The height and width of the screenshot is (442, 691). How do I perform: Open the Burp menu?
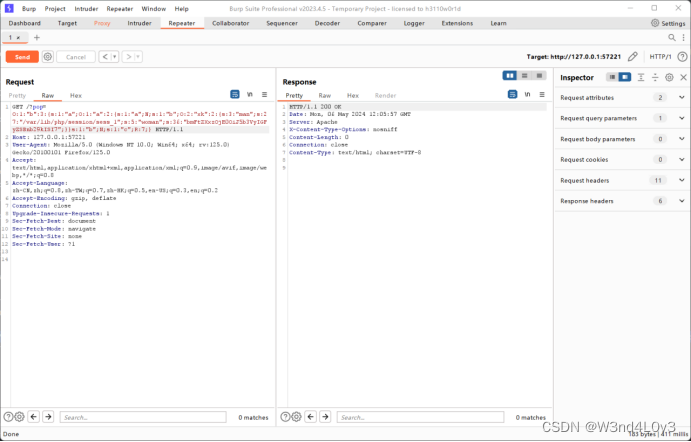(29, 9)
